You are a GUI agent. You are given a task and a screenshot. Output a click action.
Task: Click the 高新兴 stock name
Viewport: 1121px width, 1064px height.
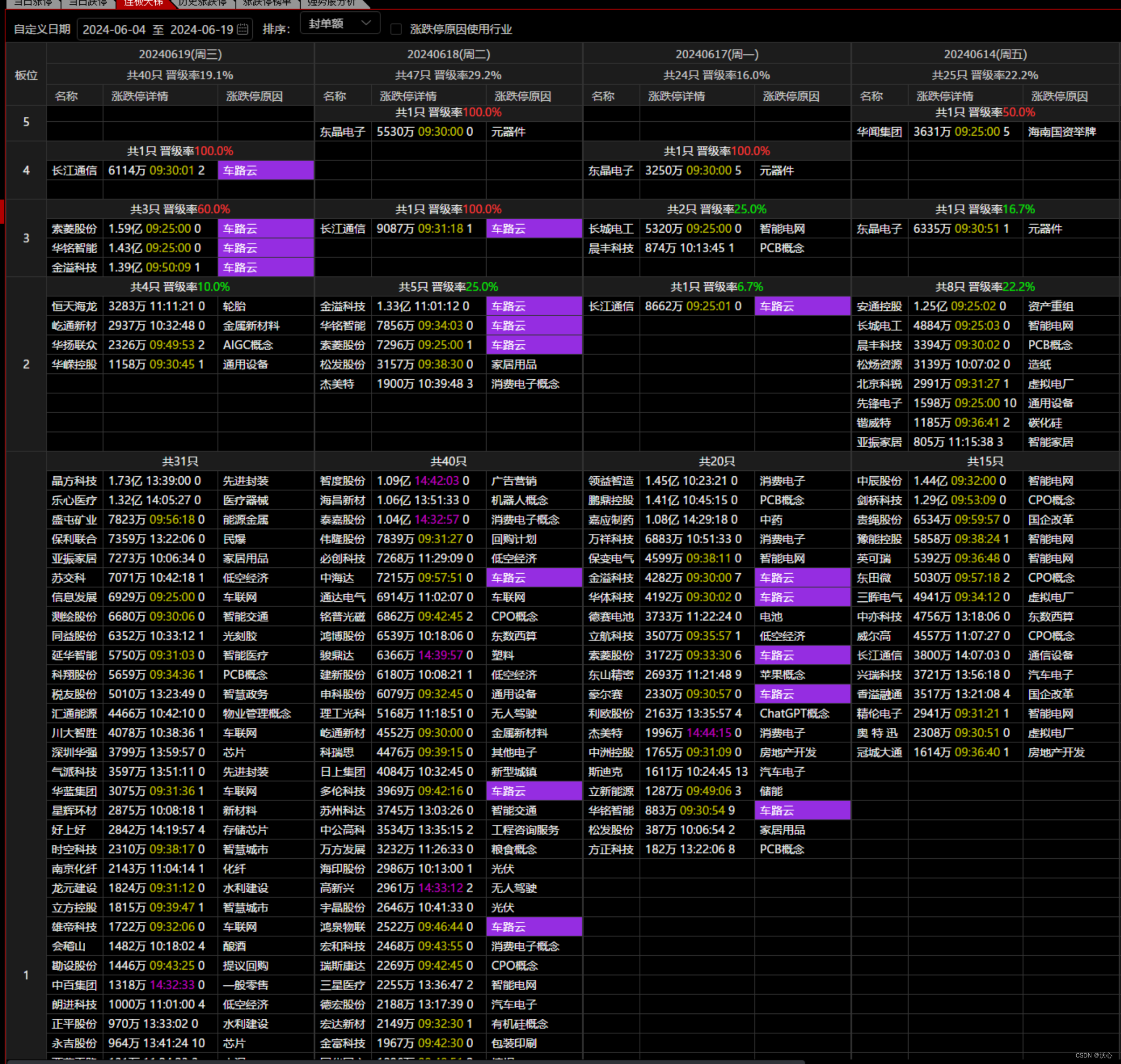(x=337, y=888)
